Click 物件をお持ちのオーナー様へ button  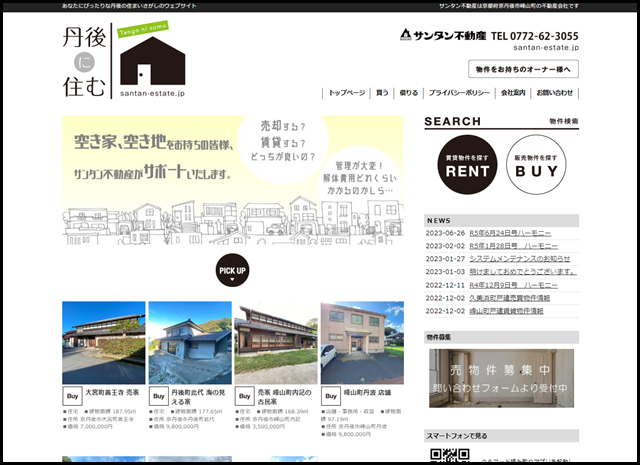[523, 69]
